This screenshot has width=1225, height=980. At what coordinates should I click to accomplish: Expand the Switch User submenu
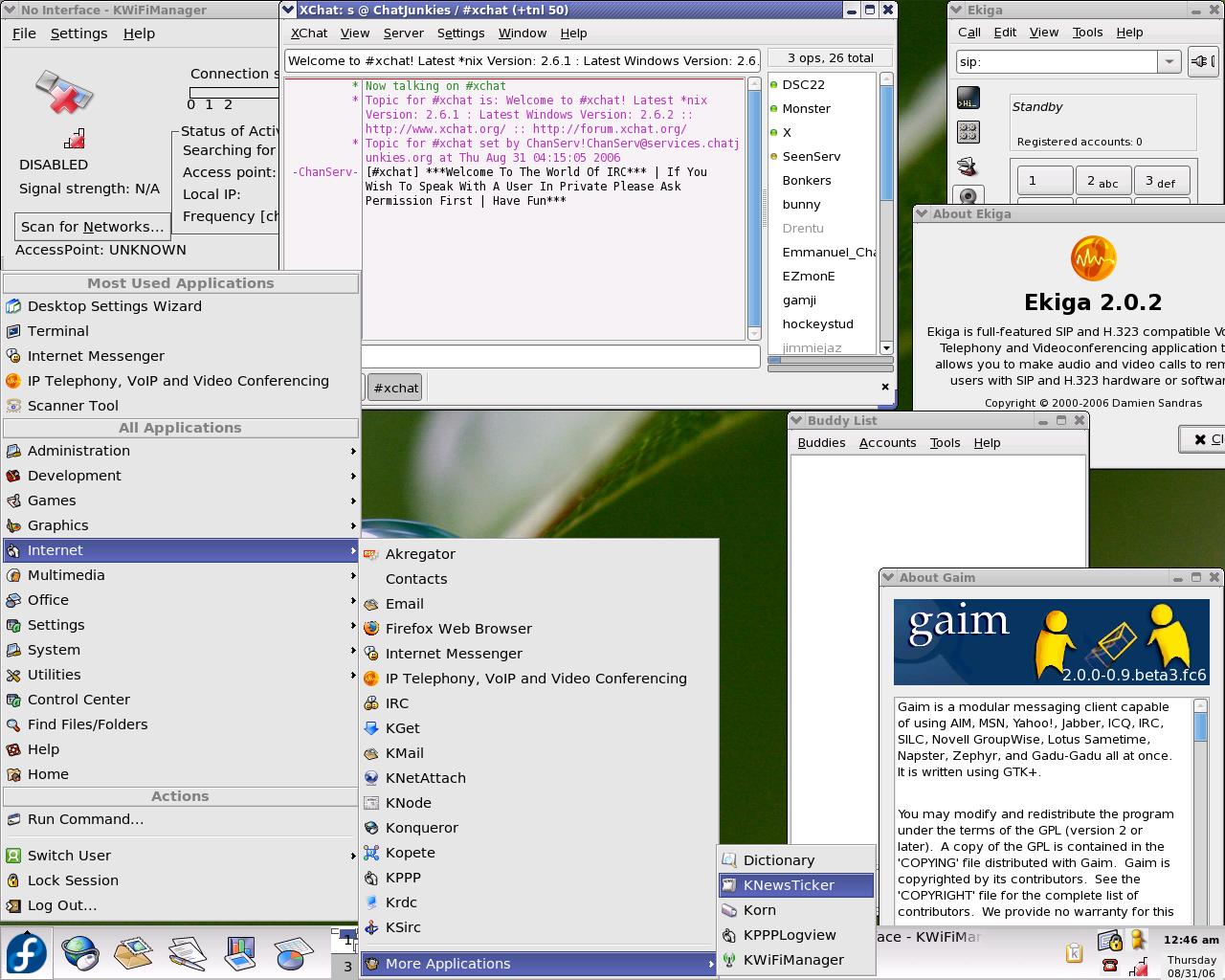tap(181, 856)
